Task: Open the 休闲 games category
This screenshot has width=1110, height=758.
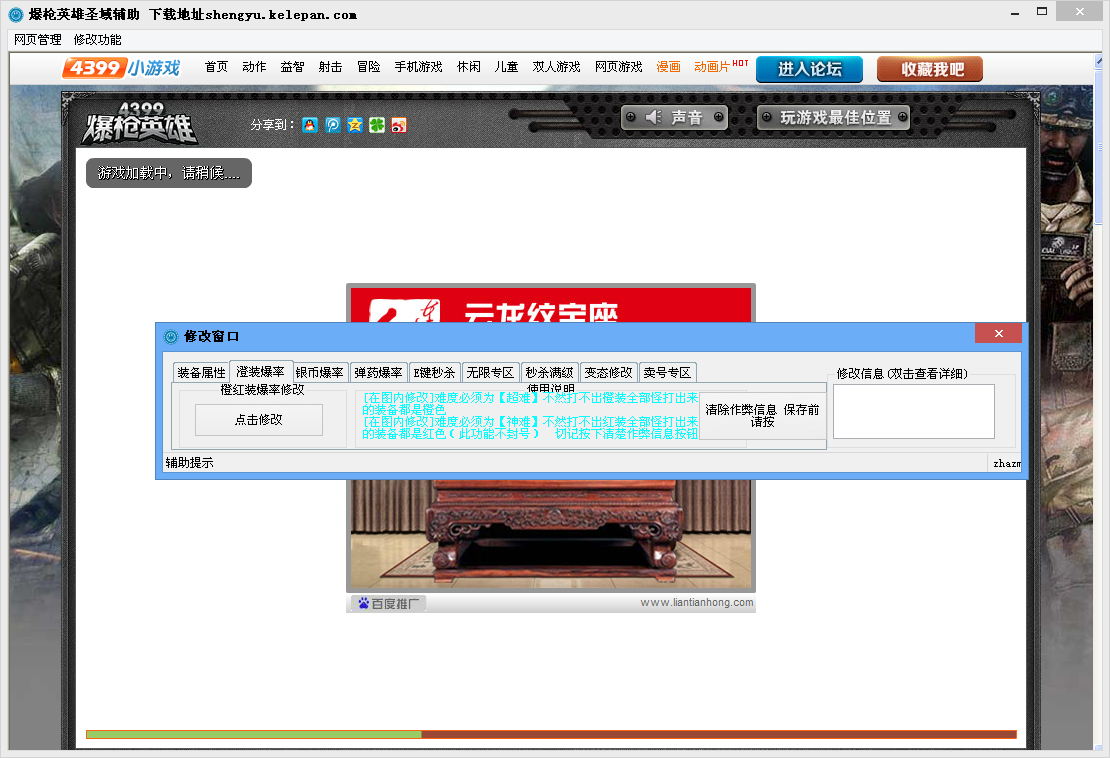Action: pos(469,67)
